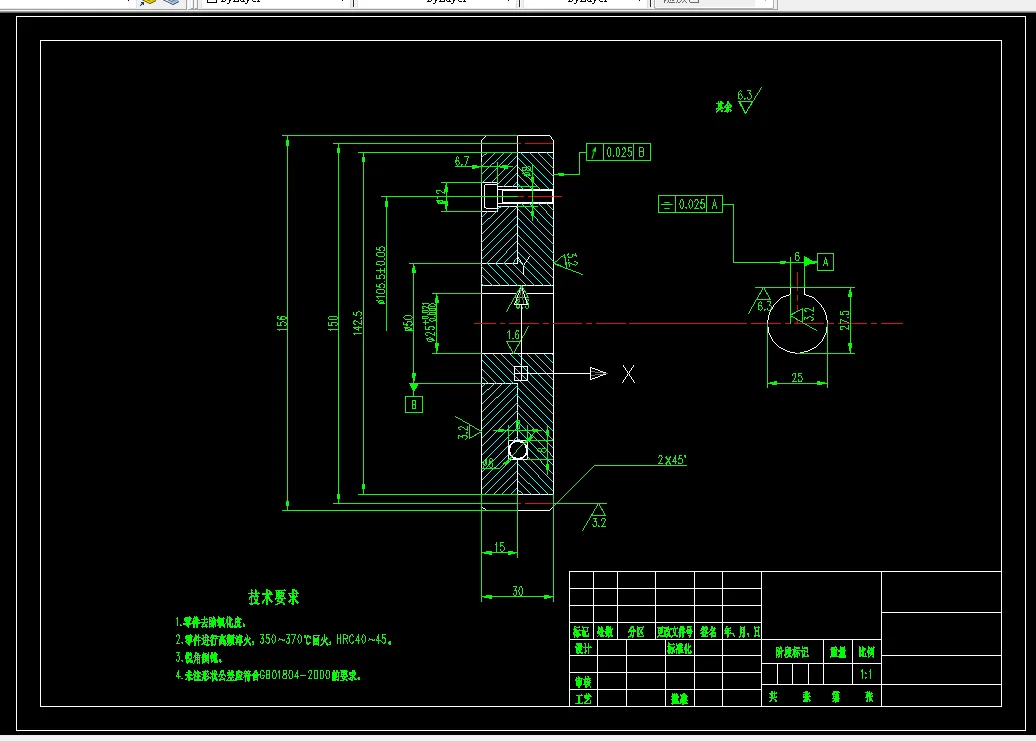1036x741 pixels.
Task: Select the 150 vertical dimension text
Action: point(333,323)
